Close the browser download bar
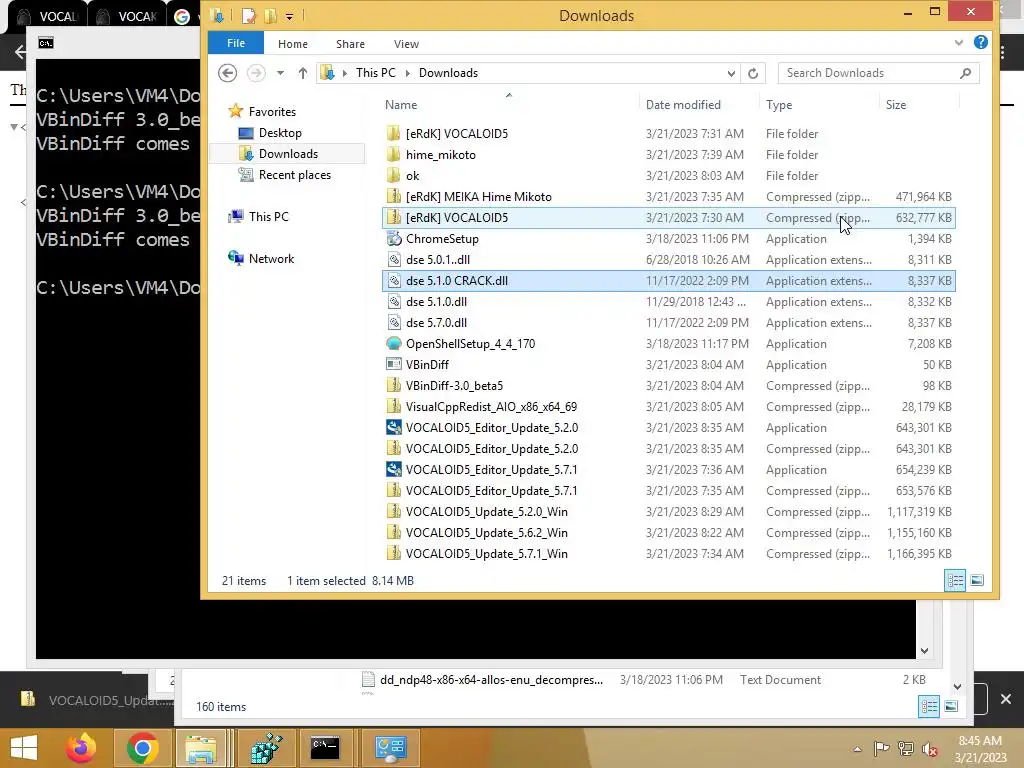The image size is (1024, 768). 1006,699
